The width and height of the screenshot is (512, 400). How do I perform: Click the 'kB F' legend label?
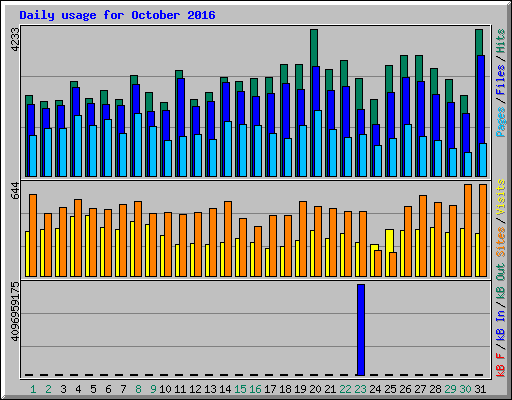501,365
